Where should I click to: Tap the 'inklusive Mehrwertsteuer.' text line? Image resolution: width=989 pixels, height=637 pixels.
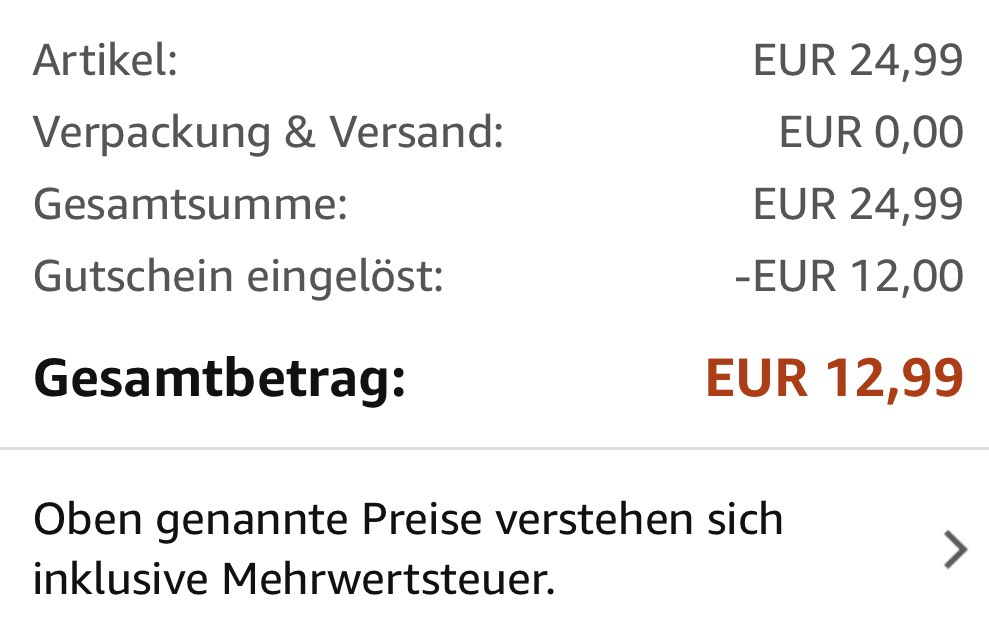[x=294, y=579]
